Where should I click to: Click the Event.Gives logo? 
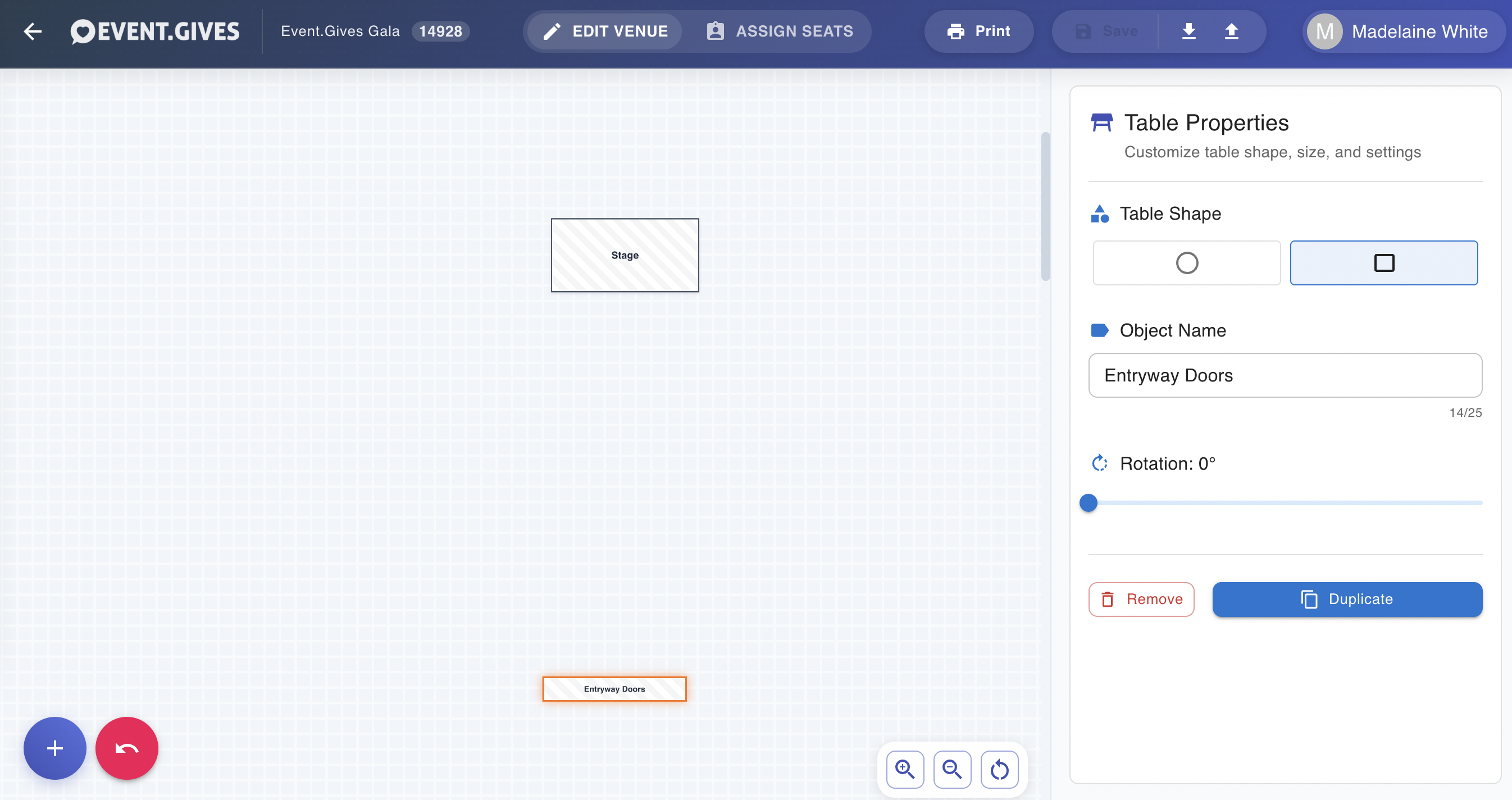click(154, 31)
